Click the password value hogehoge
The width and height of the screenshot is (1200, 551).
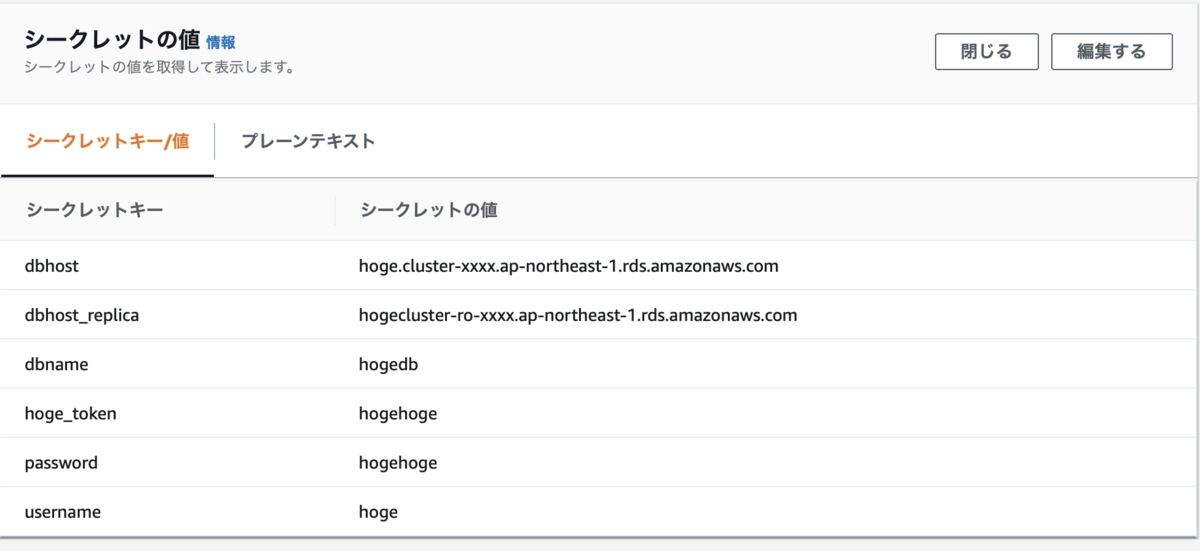click(x=398, y=463)
